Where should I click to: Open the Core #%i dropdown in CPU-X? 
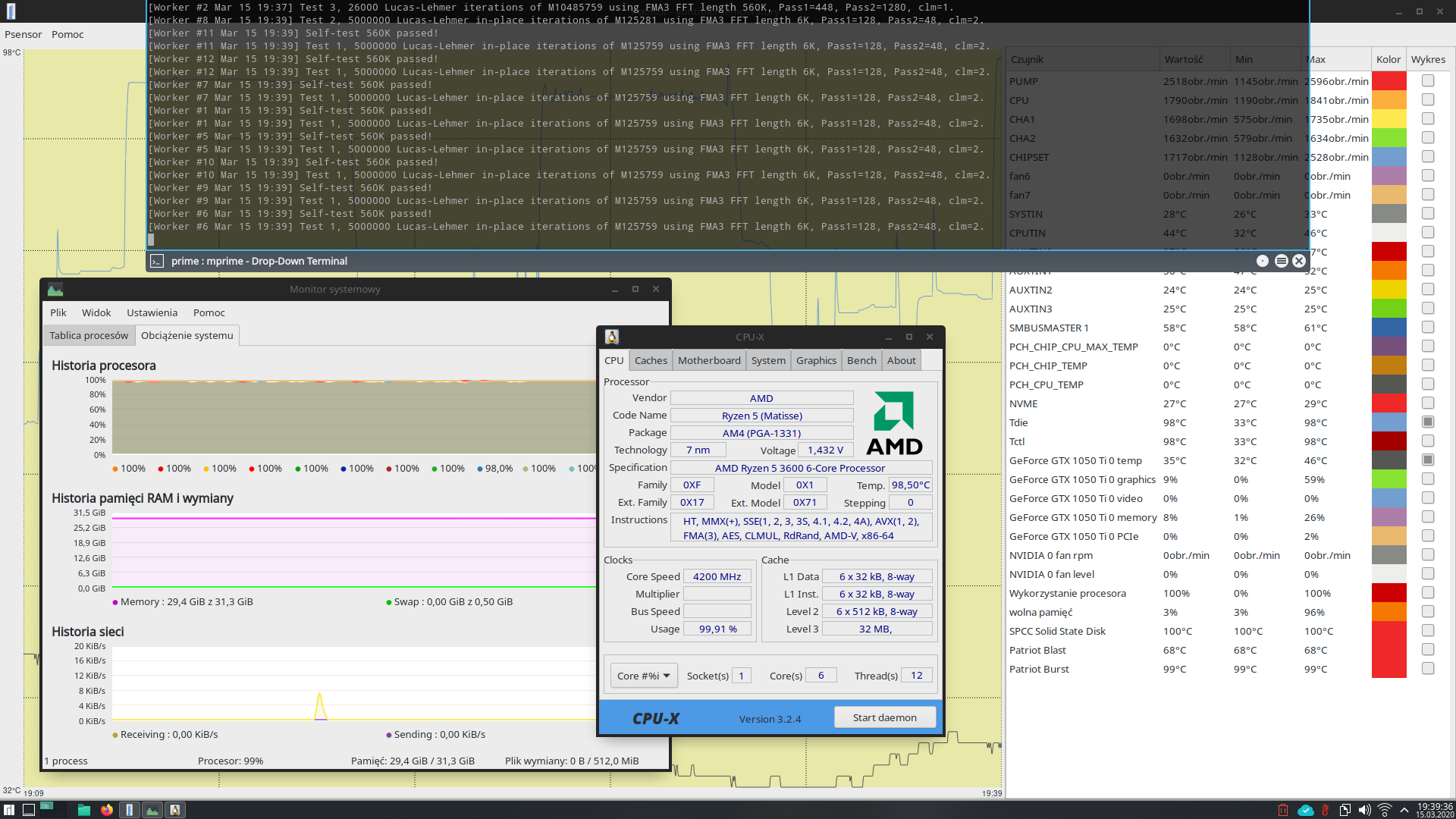644,676
